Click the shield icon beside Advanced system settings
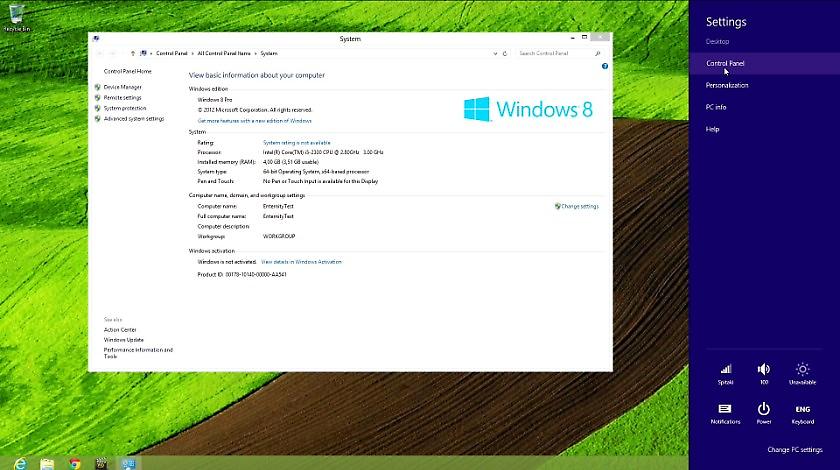The image size is (840, 470). (98, 119)
